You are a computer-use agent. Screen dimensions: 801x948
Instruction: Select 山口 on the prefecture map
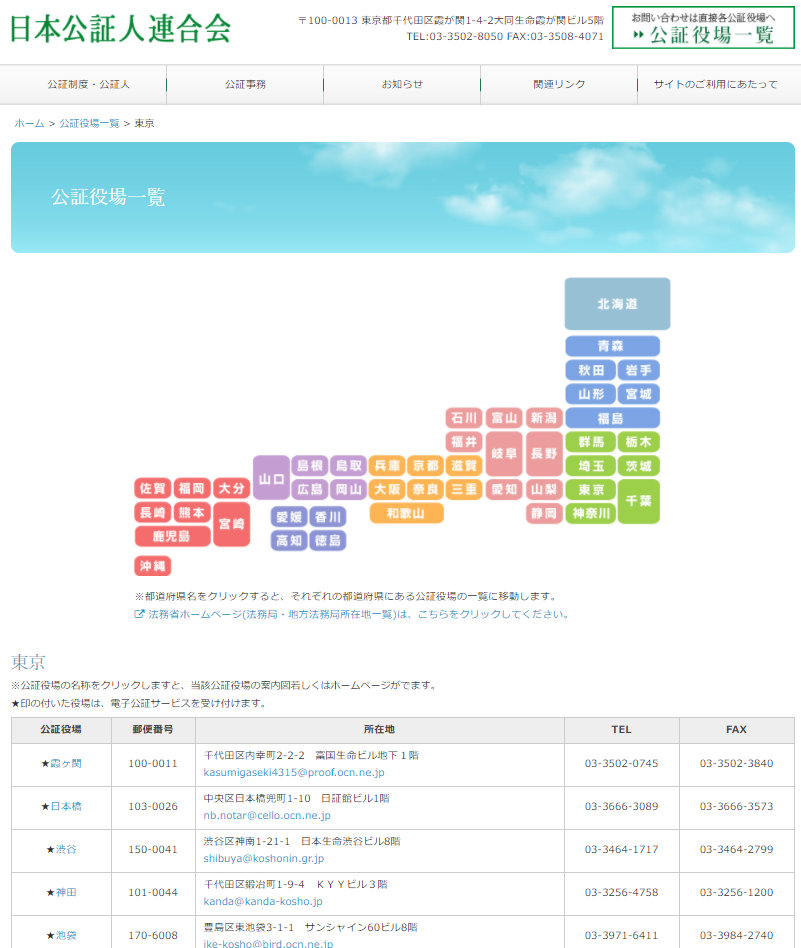[271, 478]
